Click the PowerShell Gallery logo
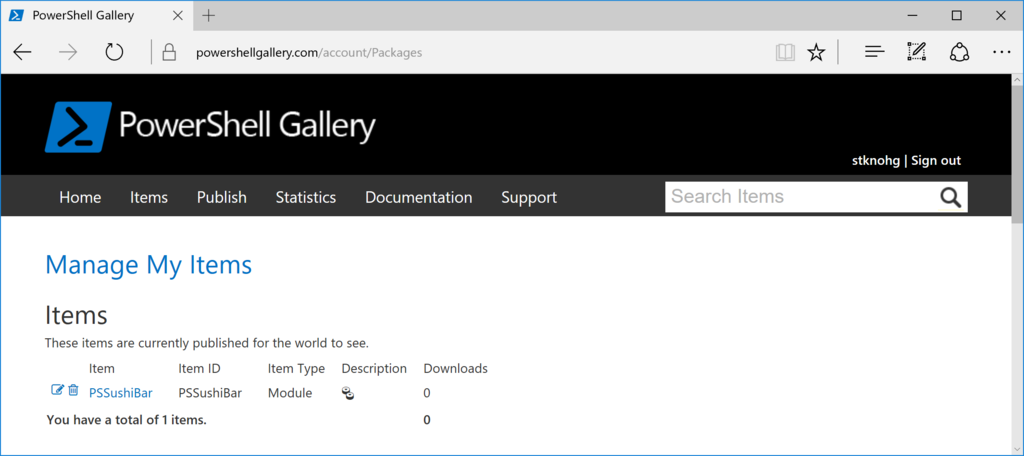 coord(210,127)
